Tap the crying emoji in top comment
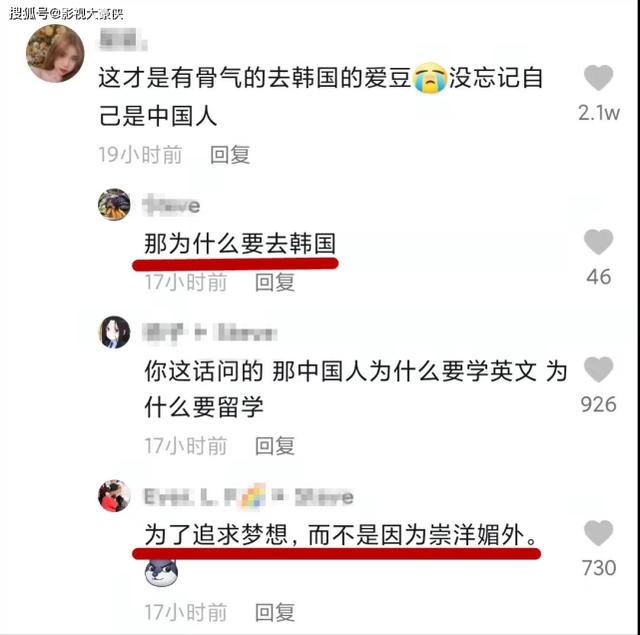The width and height of the screenshot is (640, 635). click(x=430, y=78)
